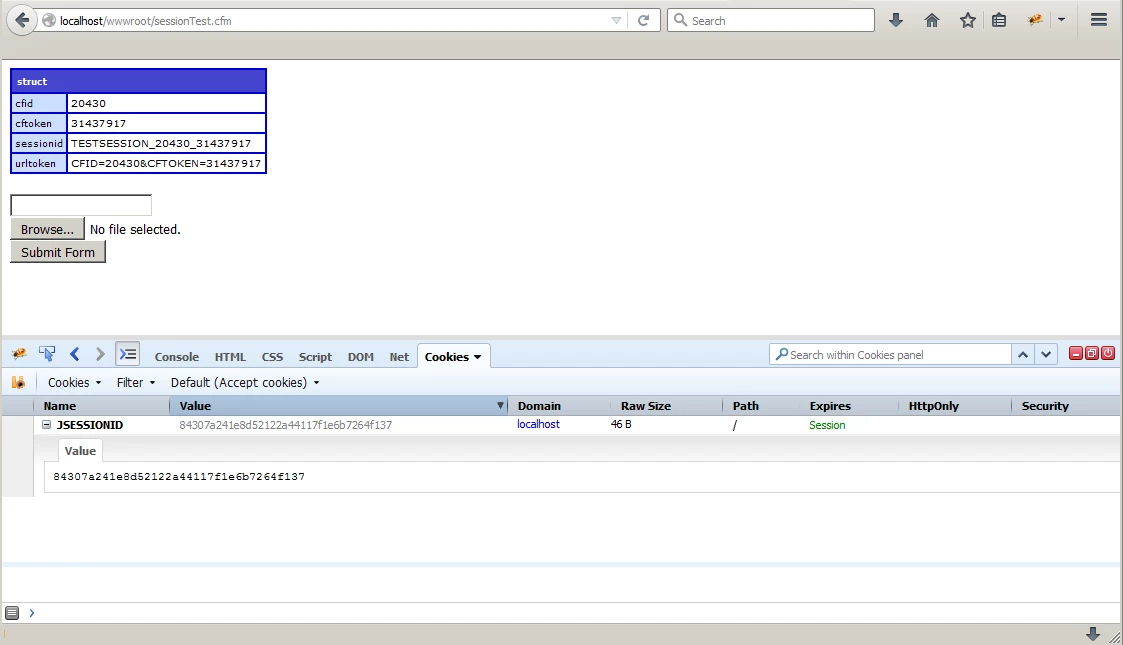Open Default (Accept cookies) dropdown
This screenshot has width=1123, height=645.
pyautogui.click(x=245, y=382)
